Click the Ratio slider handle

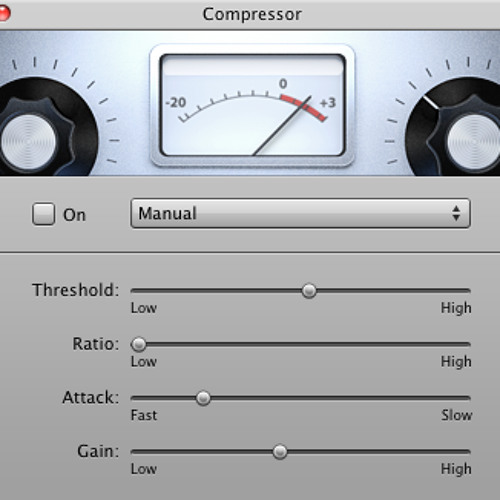coord(139,344)
